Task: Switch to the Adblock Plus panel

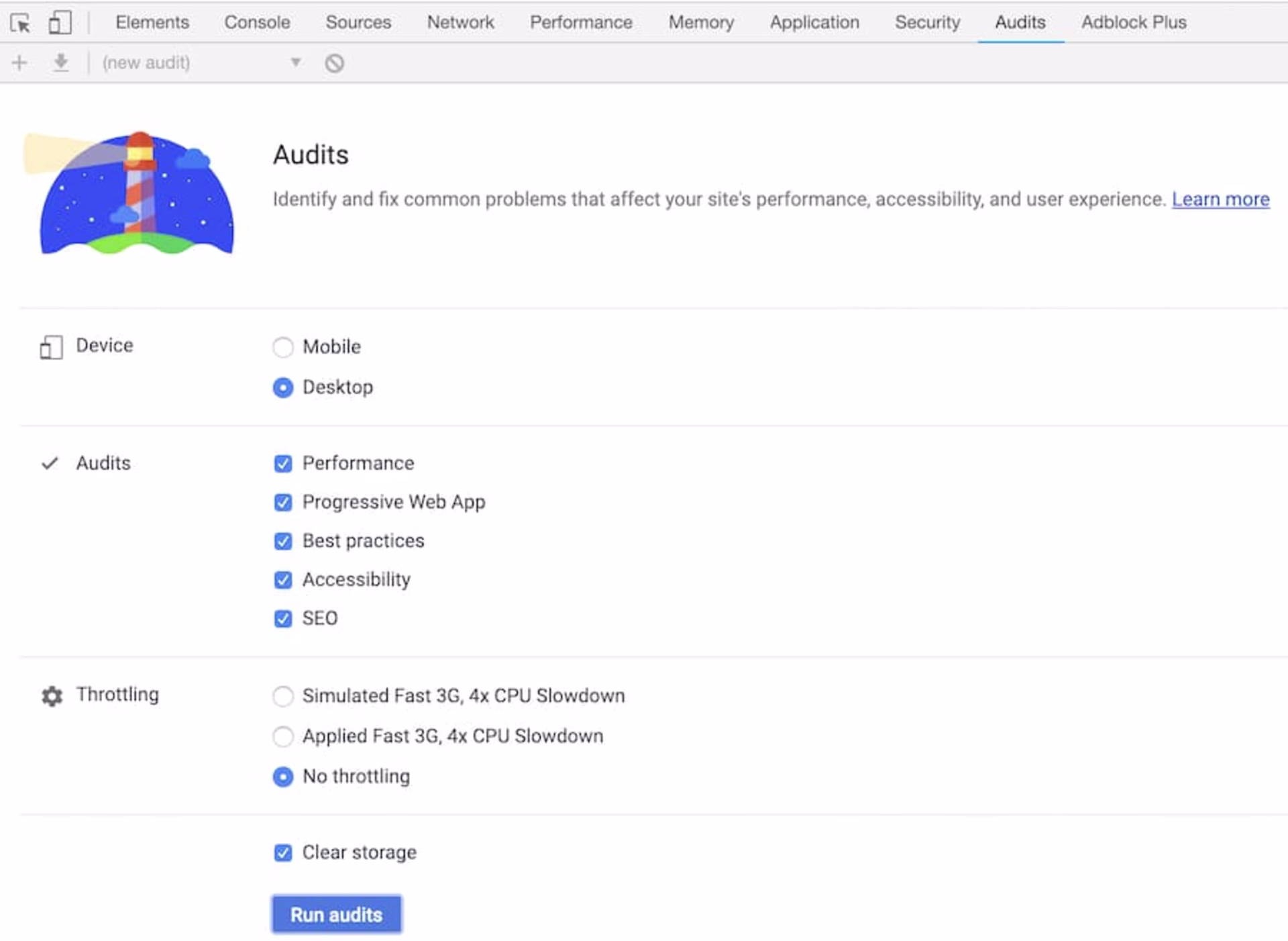Action: (1133, 23)
